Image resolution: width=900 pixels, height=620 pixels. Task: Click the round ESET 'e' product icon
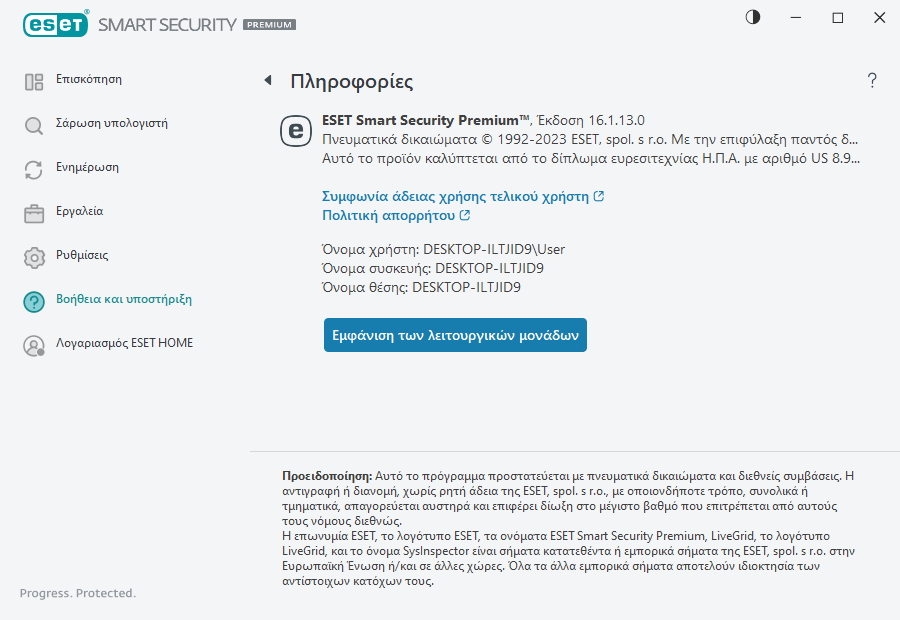294,130
